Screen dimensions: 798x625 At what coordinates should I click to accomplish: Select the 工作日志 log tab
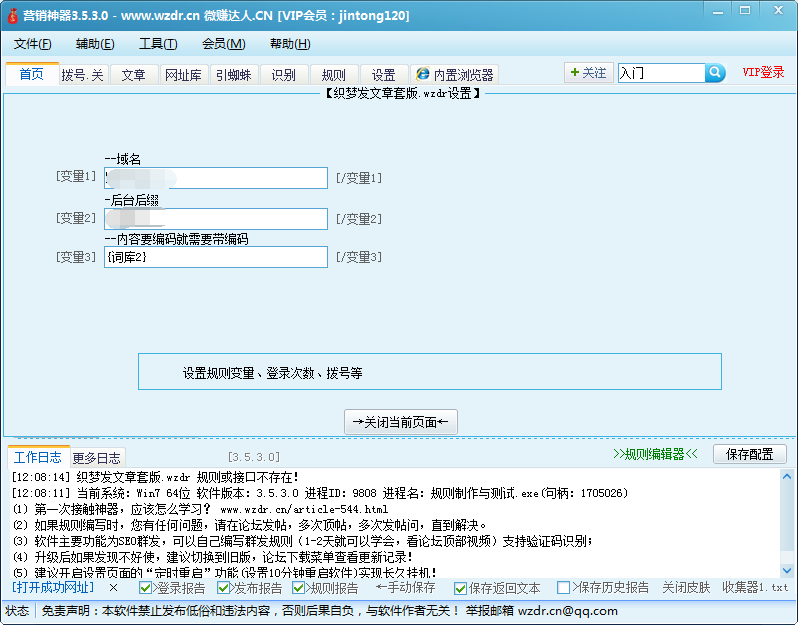38,457
